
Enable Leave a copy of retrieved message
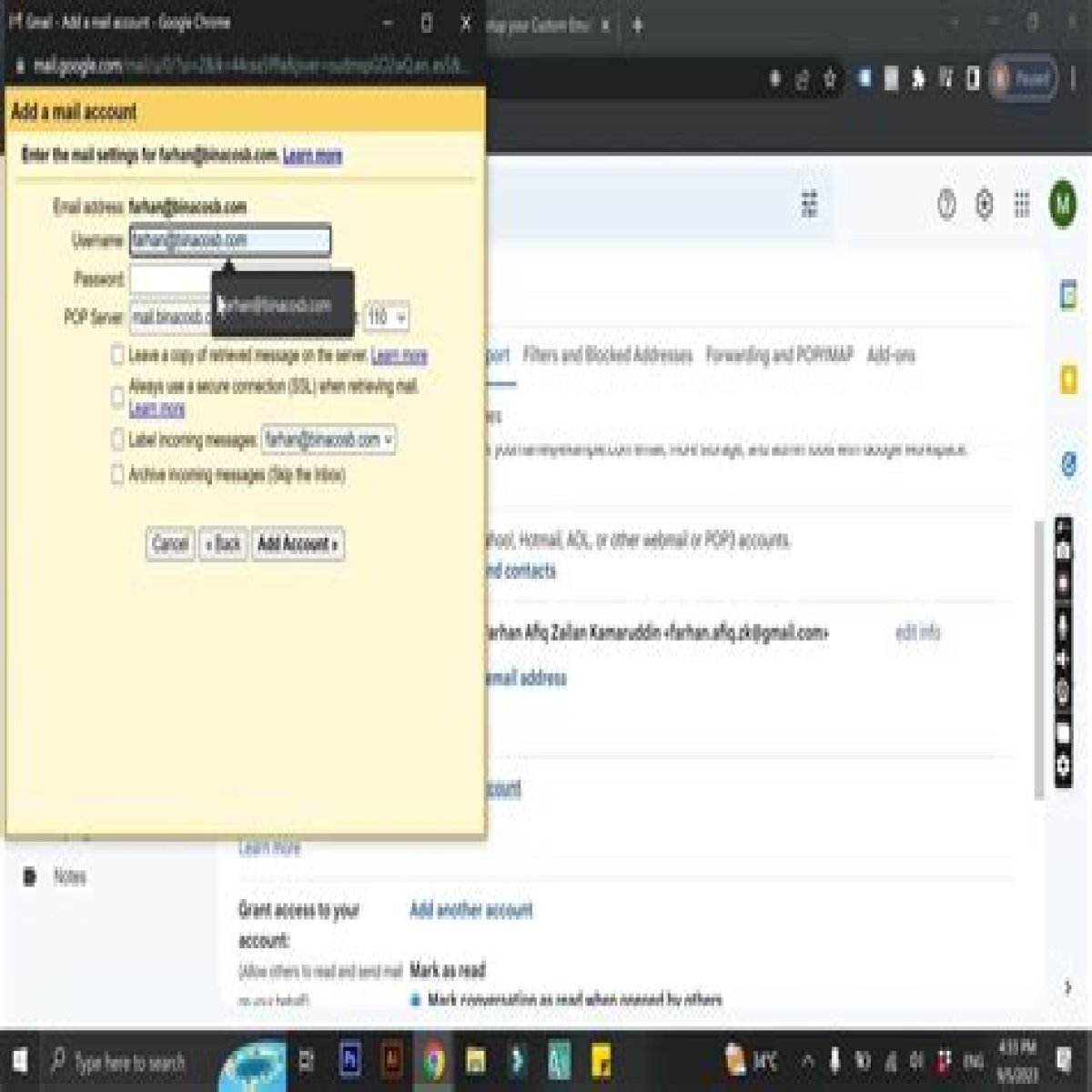tap(117, 355)
